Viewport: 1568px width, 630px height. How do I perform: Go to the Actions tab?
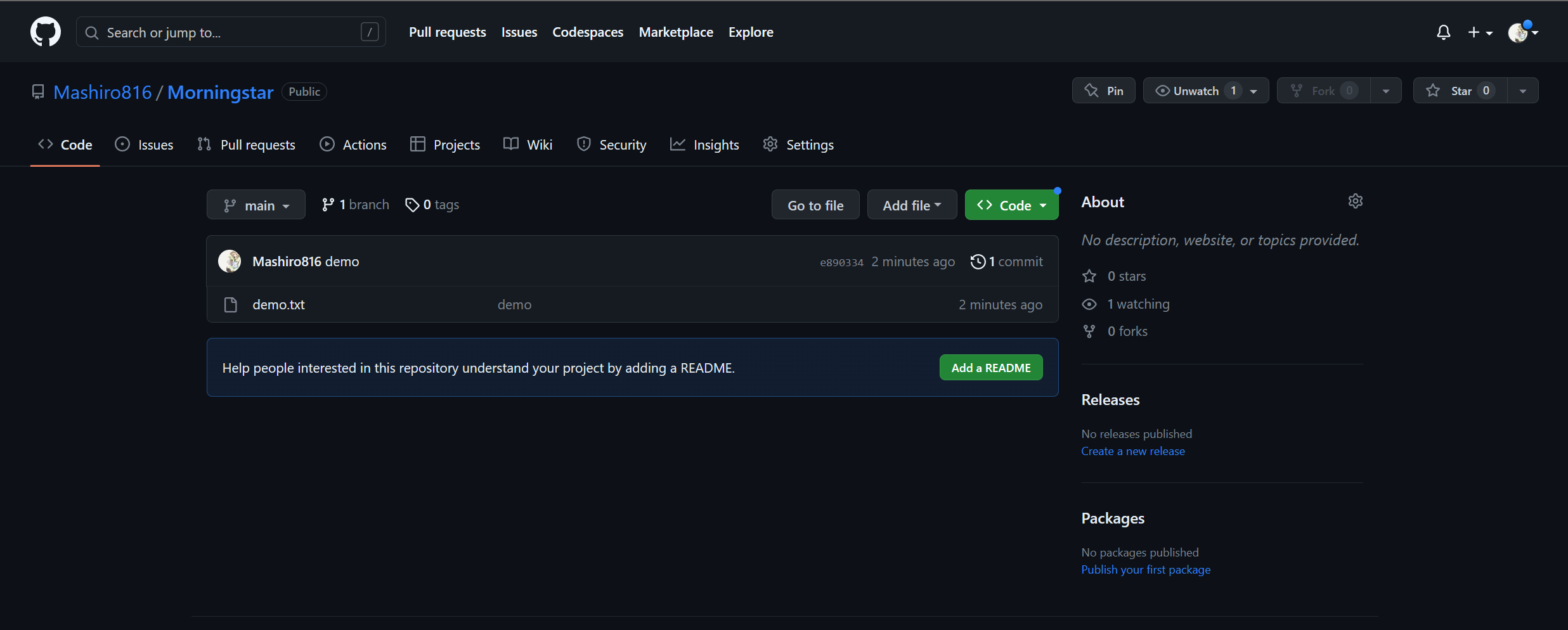point(353,145)
